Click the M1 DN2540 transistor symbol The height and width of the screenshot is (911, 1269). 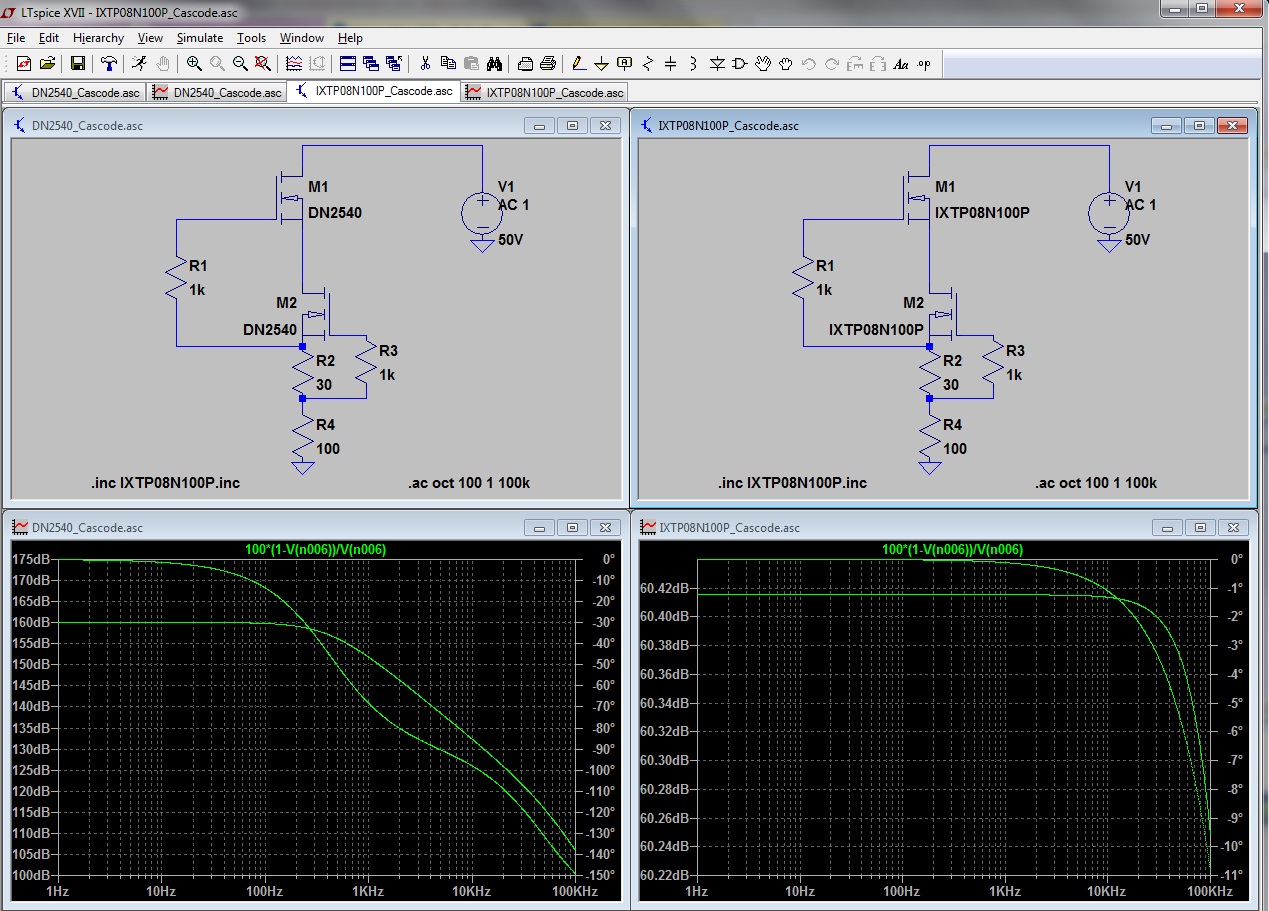point(291,199)
